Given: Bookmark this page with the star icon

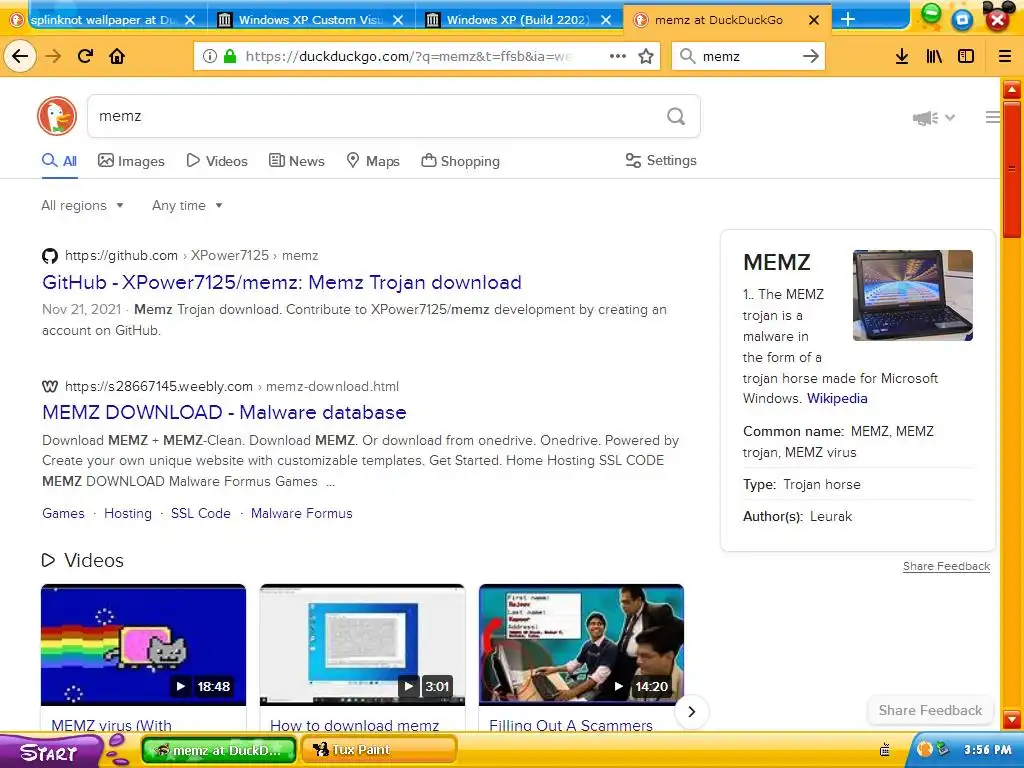Looking at the screenshot, I should 646,56.
